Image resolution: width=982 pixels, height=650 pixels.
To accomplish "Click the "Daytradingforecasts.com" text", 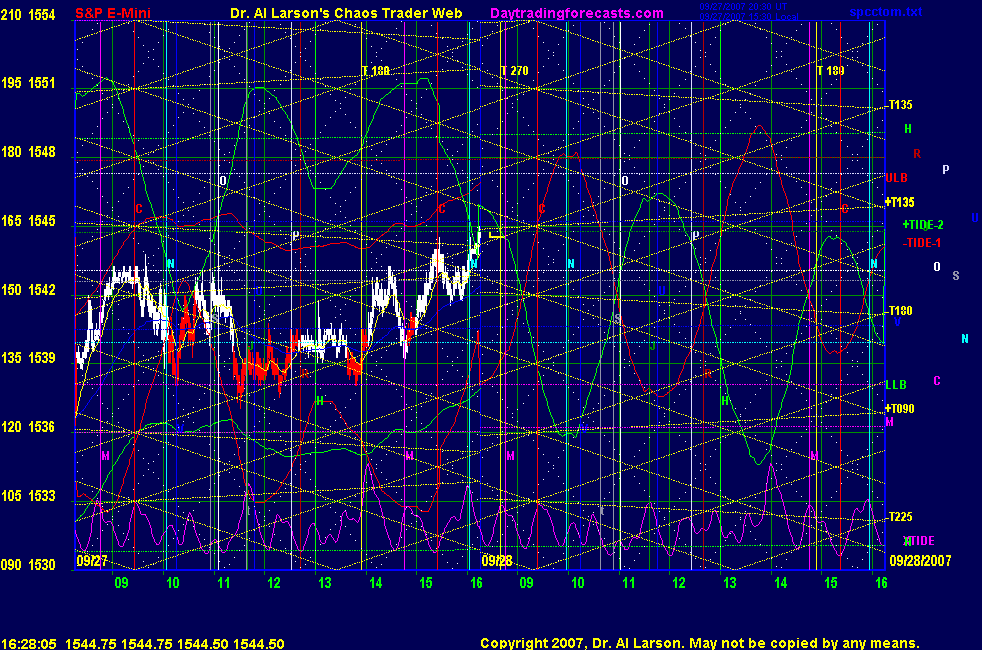I will point(577,13).
